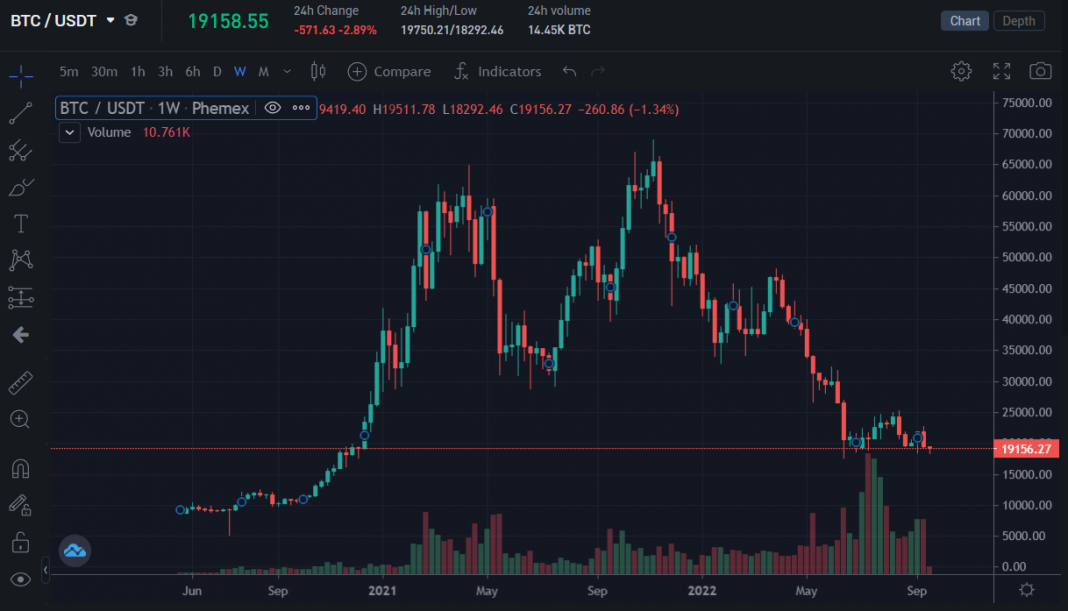This screenshot has width=1068, height=611.
Task: Take a chart snapshot with the camera icon
Action: tap(1040, 71)
